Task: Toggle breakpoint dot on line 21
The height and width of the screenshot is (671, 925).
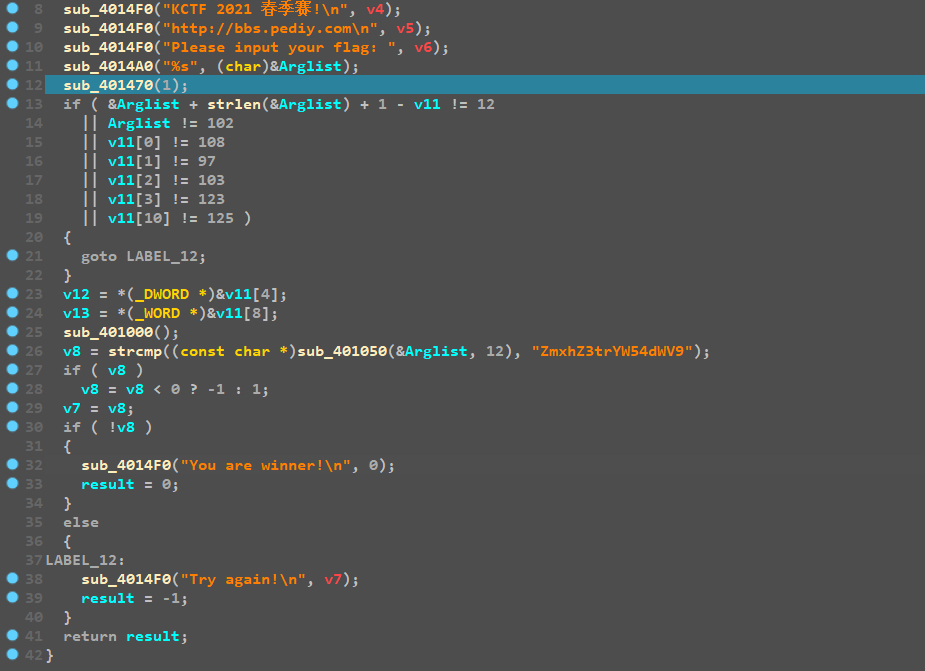Action: tap(12, 254)
